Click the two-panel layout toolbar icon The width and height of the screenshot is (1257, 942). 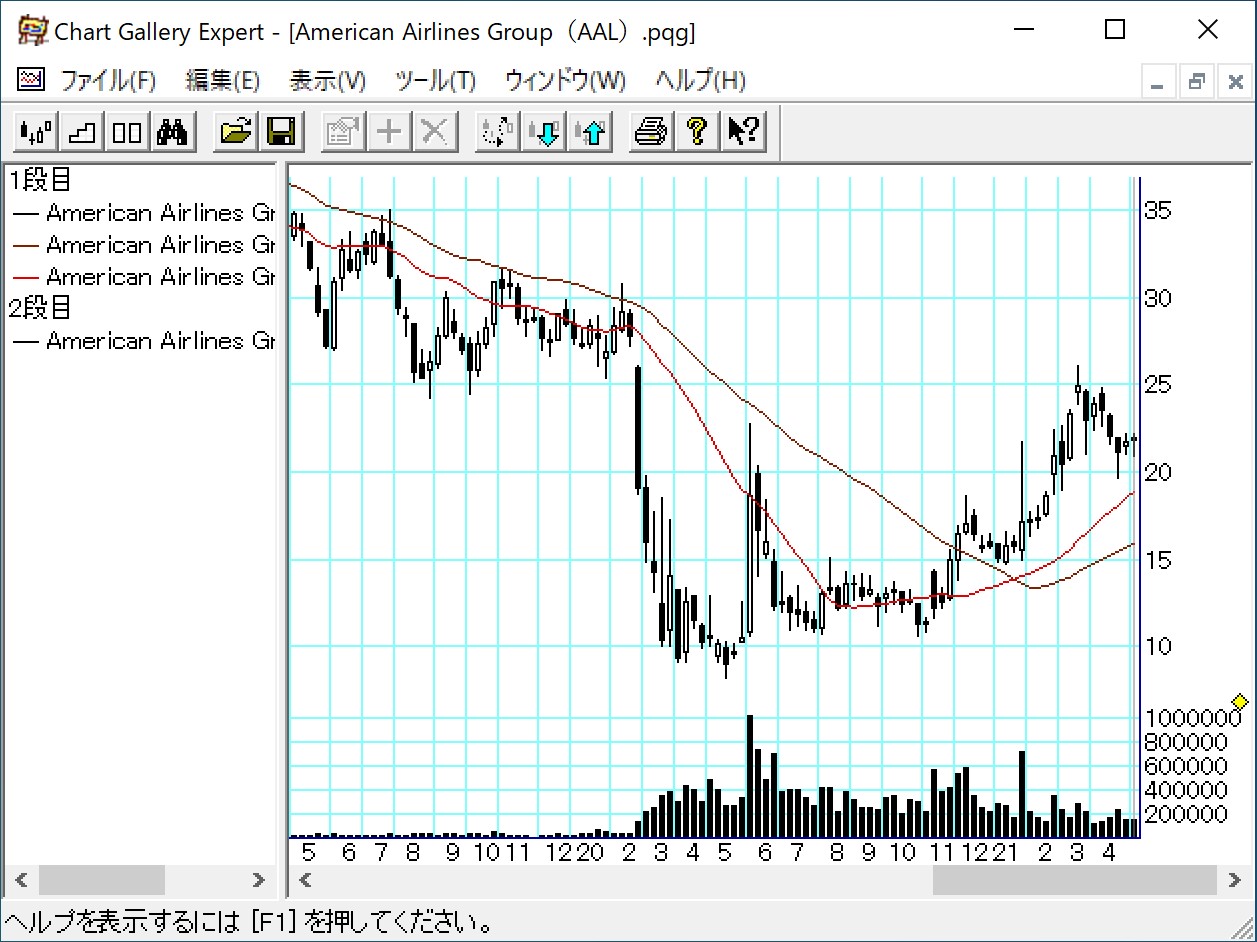coord(127,132)
